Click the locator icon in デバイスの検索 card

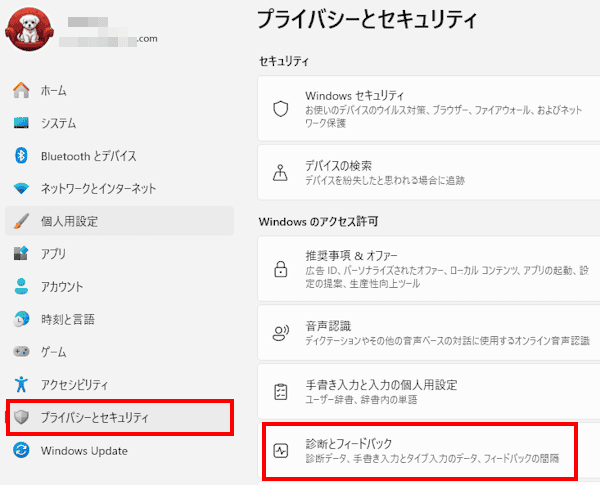coord(280,173)
